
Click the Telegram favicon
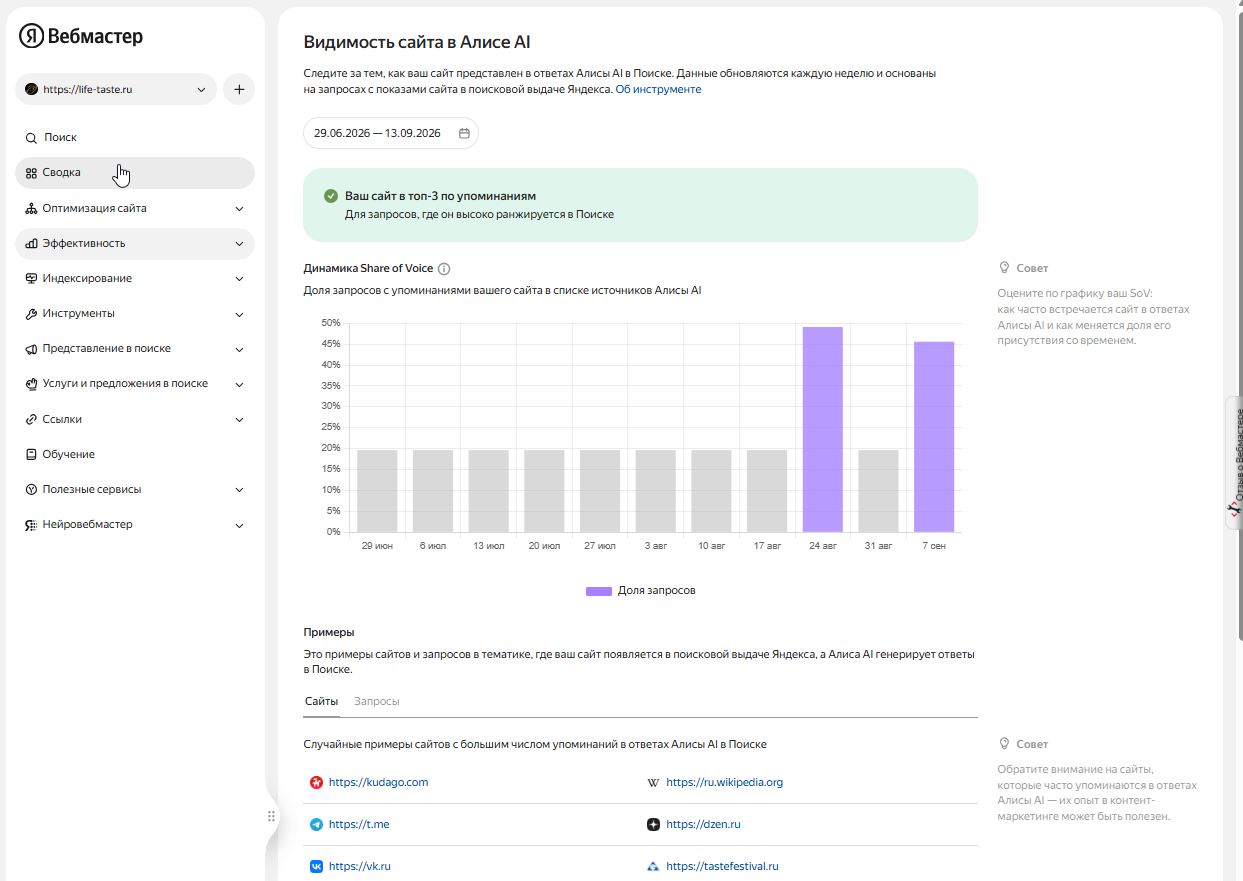tap(316, 824)
